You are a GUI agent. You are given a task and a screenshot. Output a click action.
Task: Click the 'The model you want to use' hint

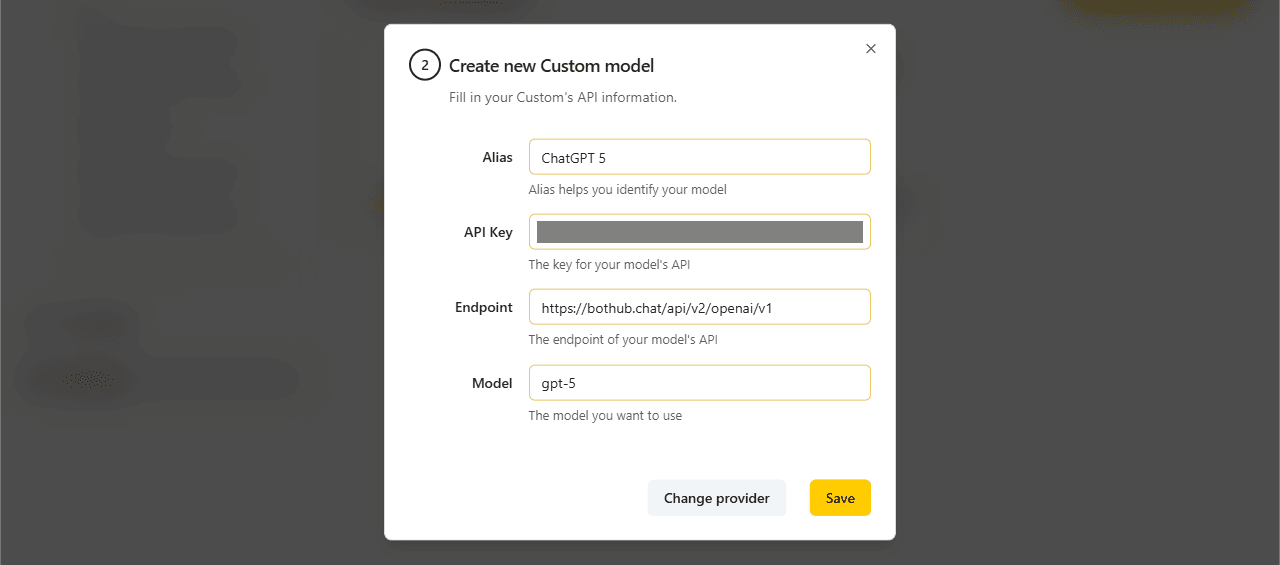605,415
